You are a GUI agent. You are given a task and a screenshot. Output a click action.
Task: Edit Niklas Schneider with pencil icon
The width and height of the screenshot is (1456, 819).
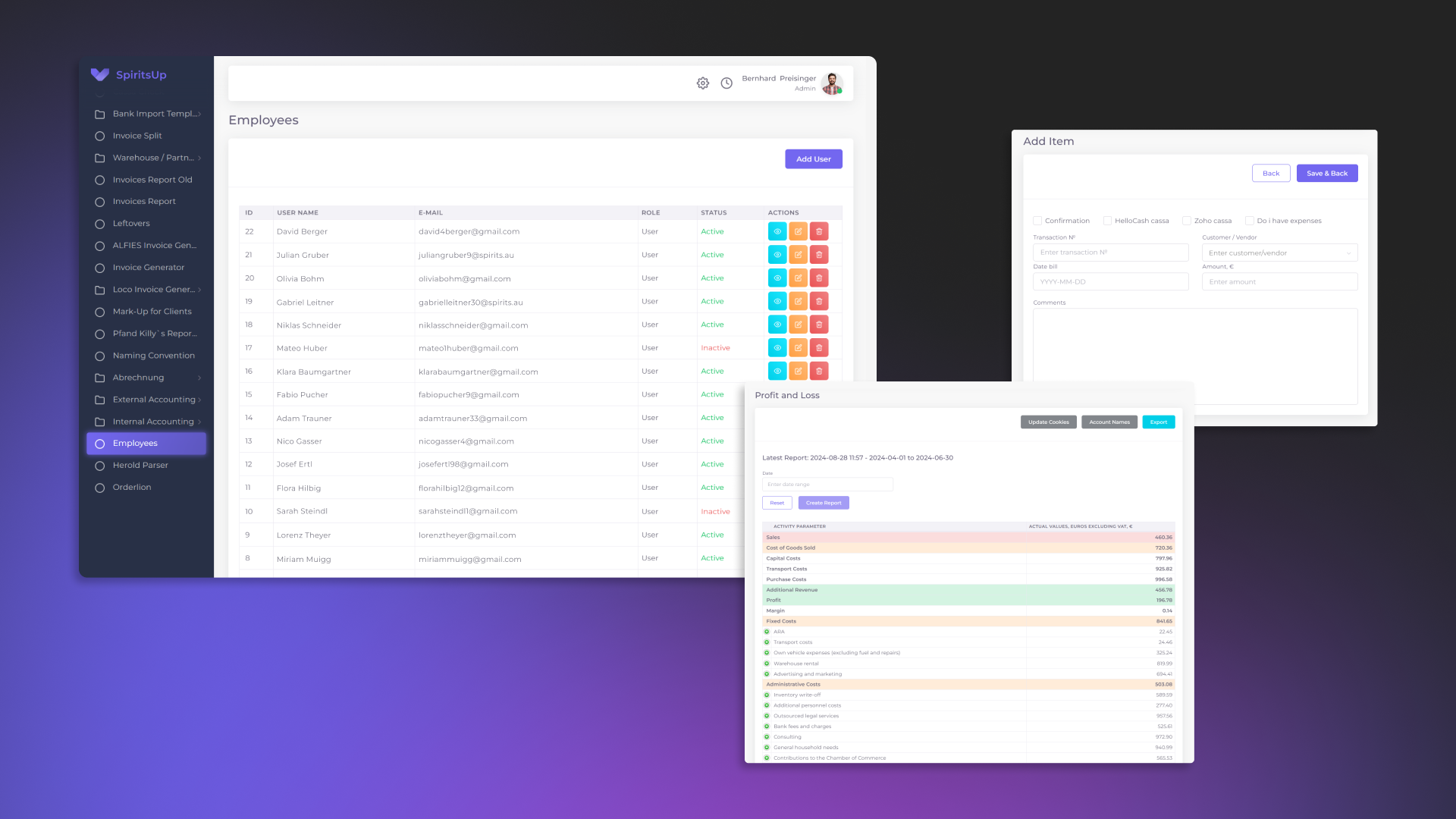point(798,325)
